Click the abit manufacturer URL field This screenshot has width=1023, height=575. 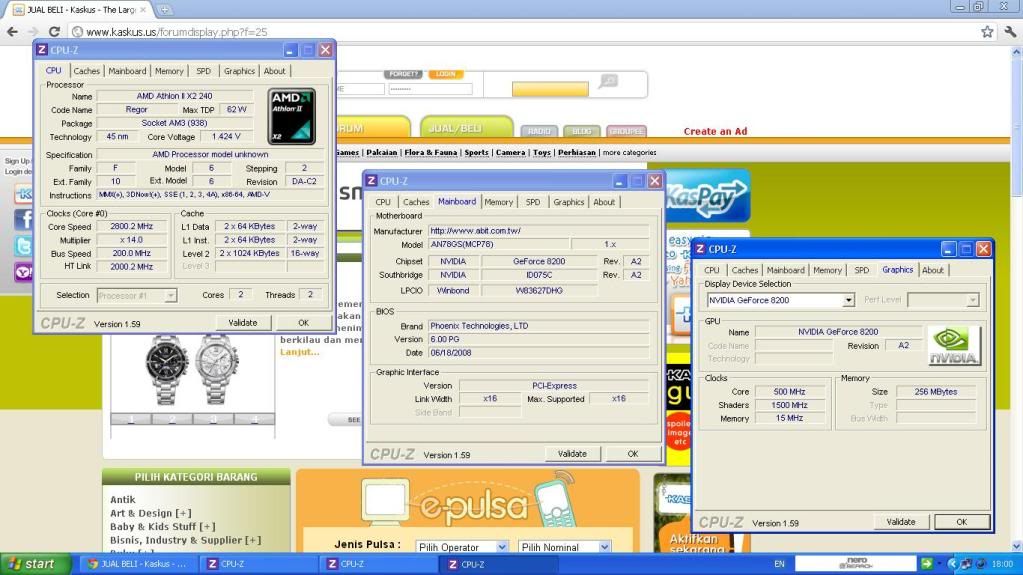click(538, 230)
